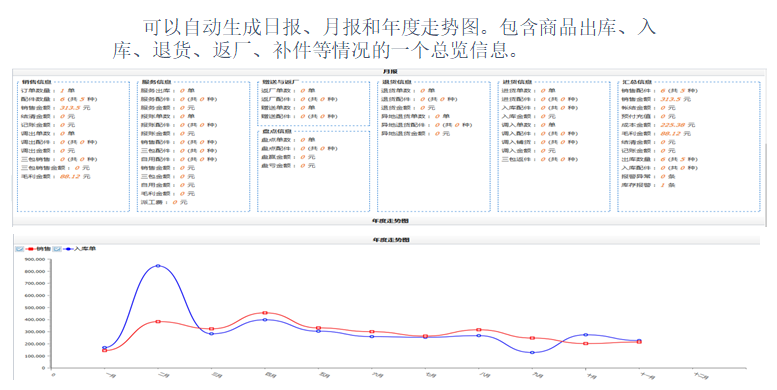777x390 pixels.
Task: Click the 异地退货金额 row
Action: pos(416,133)
